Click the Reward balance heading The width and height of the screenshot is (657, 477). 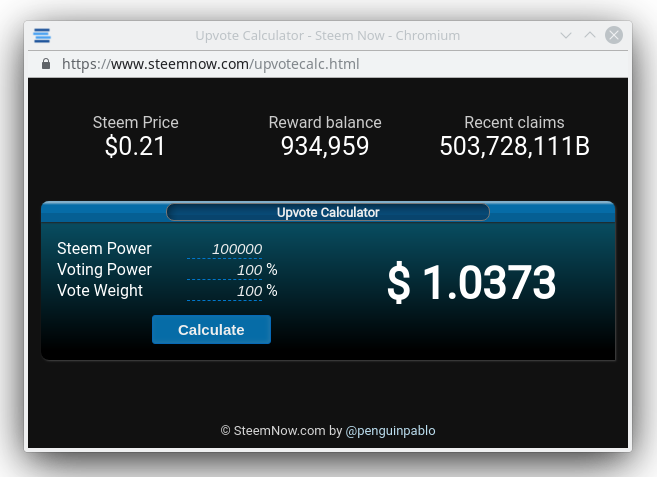coord(325,122)
